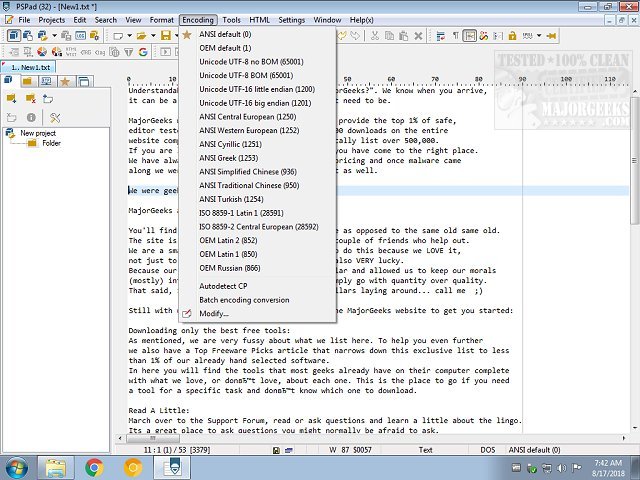Toggle the pilcrow special characters icon
This screenshot has height=480, width=640.
point(455,36)
